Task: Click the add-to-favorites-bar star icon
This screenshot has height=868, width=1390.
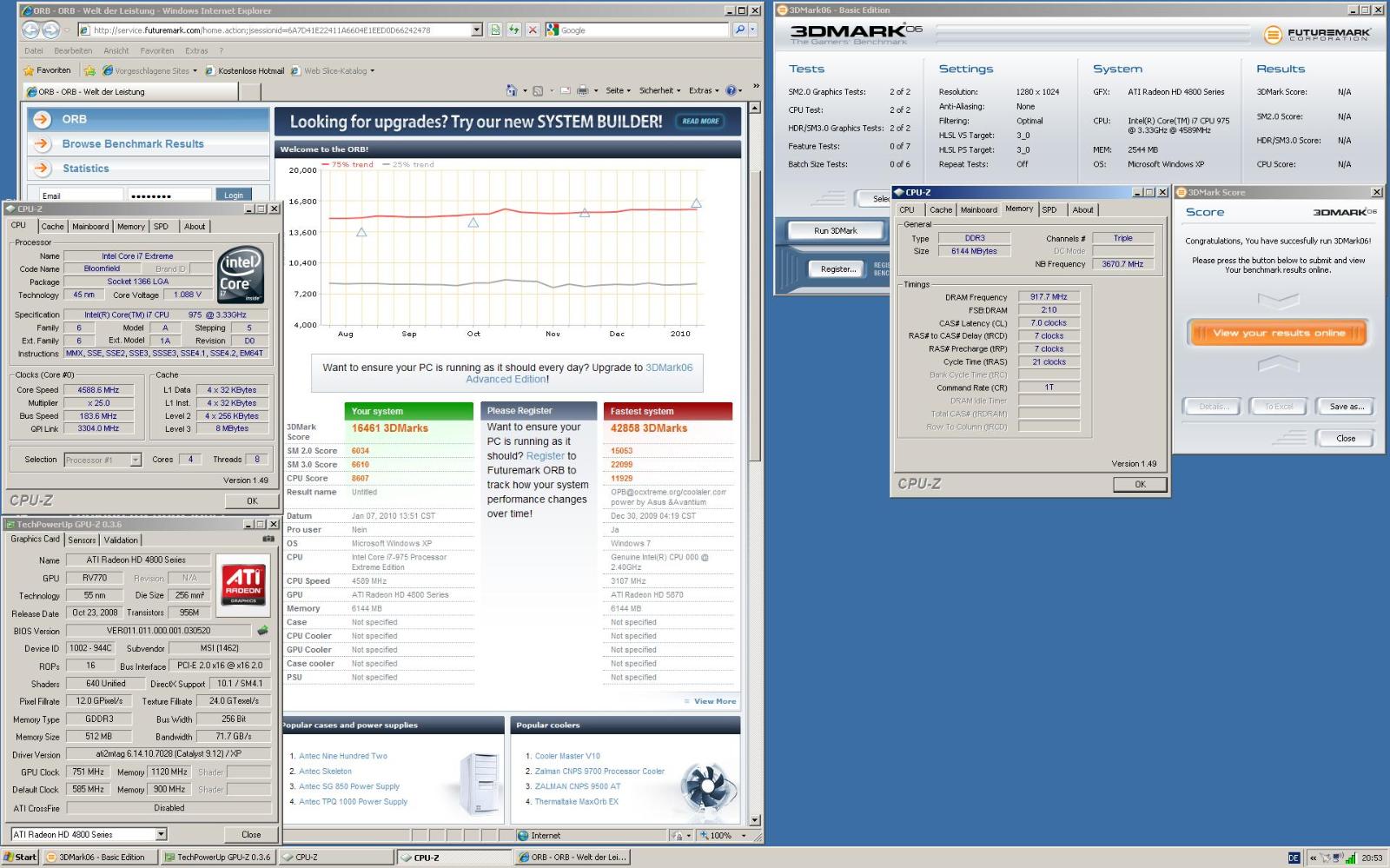Action: (x=89, y=70)
